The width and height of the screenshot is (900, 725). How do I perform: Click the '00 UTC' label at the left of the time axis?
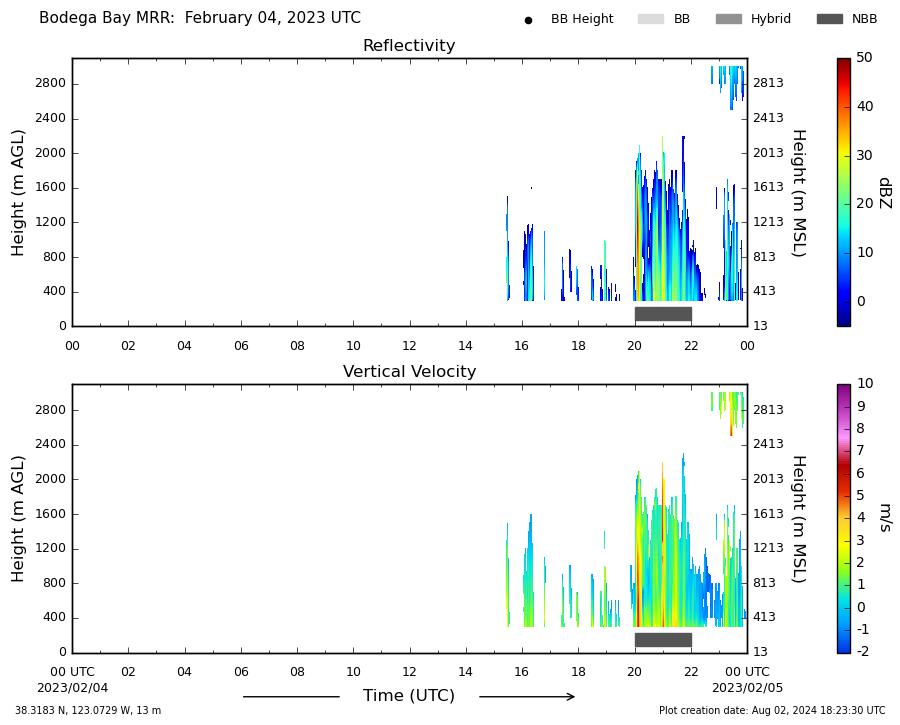(72, 672)
